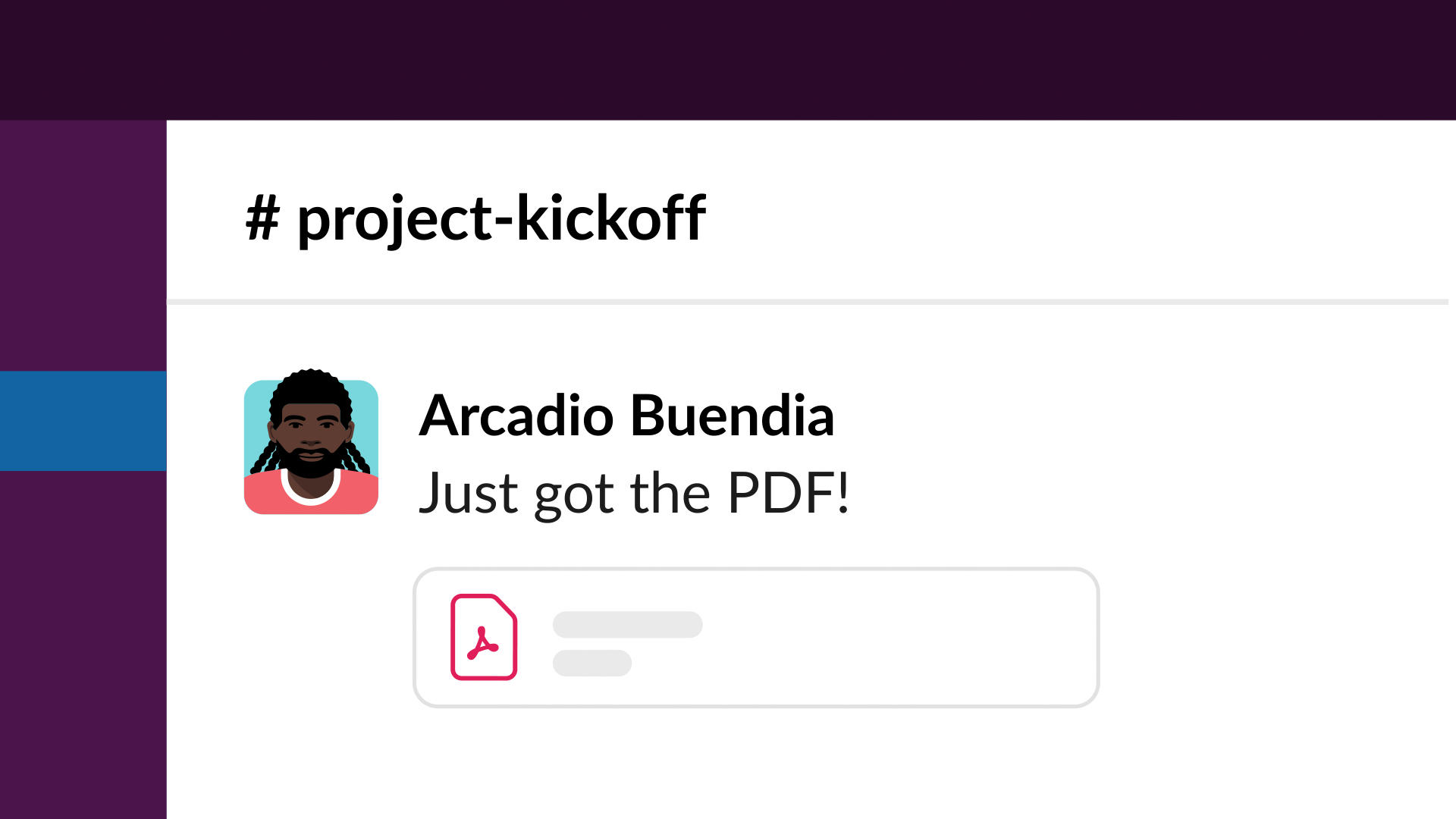Click sidebar area below the blue item
The image size is (1456, 819).
83,645
